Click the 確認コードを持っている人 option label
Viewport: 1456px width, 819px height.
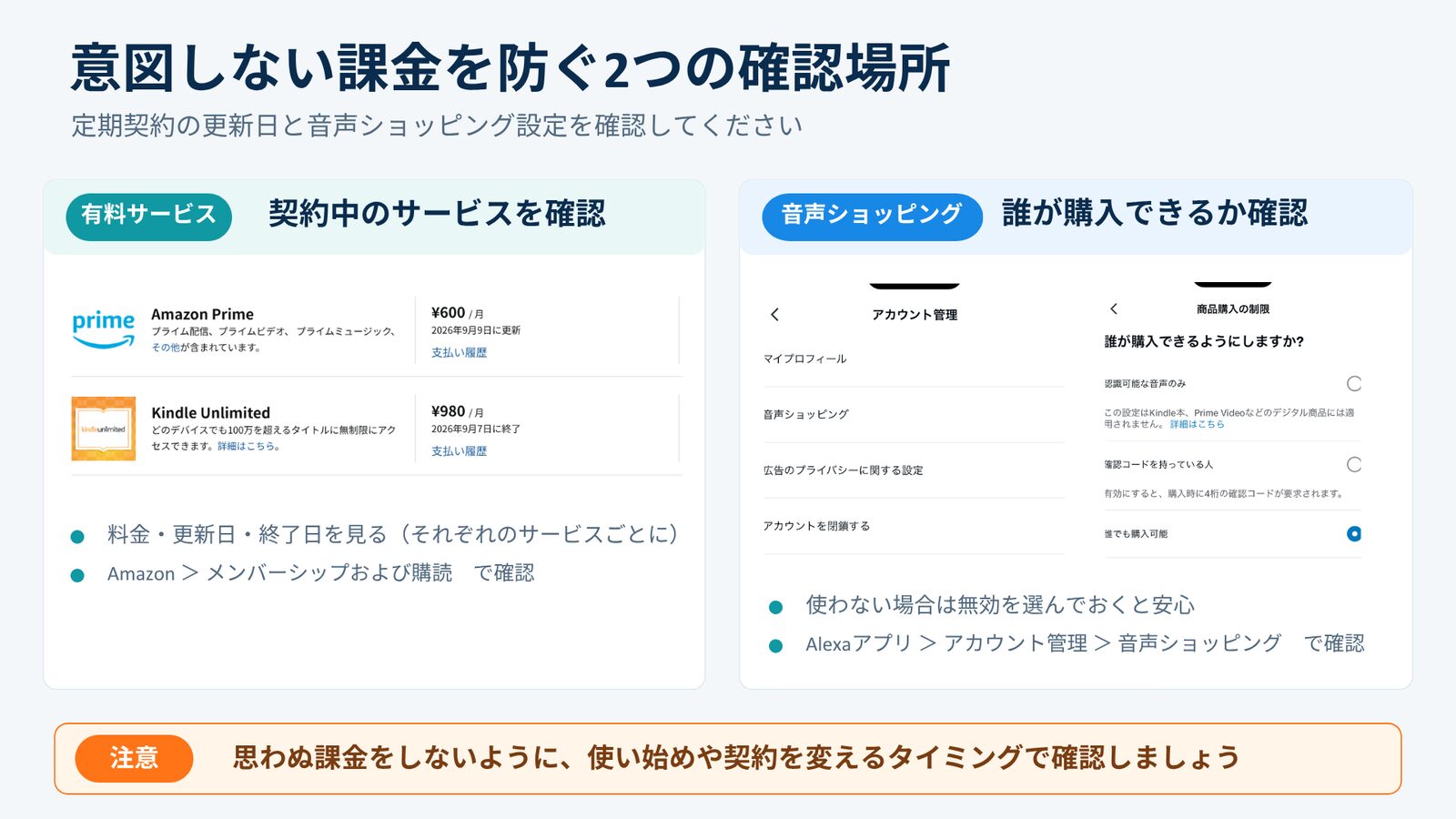[x=1158, y=465]
